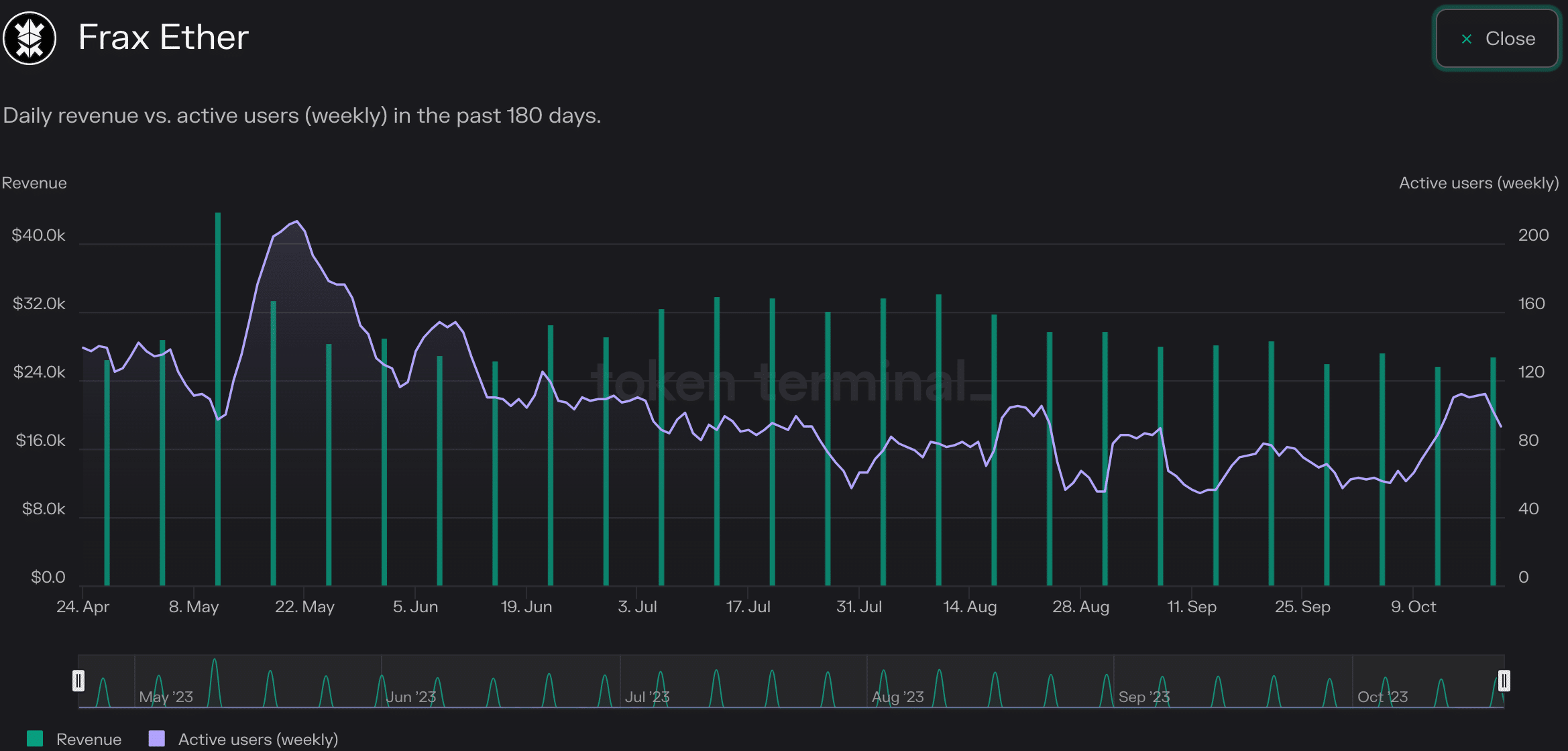Toggle Active users (weekly) purple legend swatch
Viewport: 1568px width, 751px height.
(156, 738)
